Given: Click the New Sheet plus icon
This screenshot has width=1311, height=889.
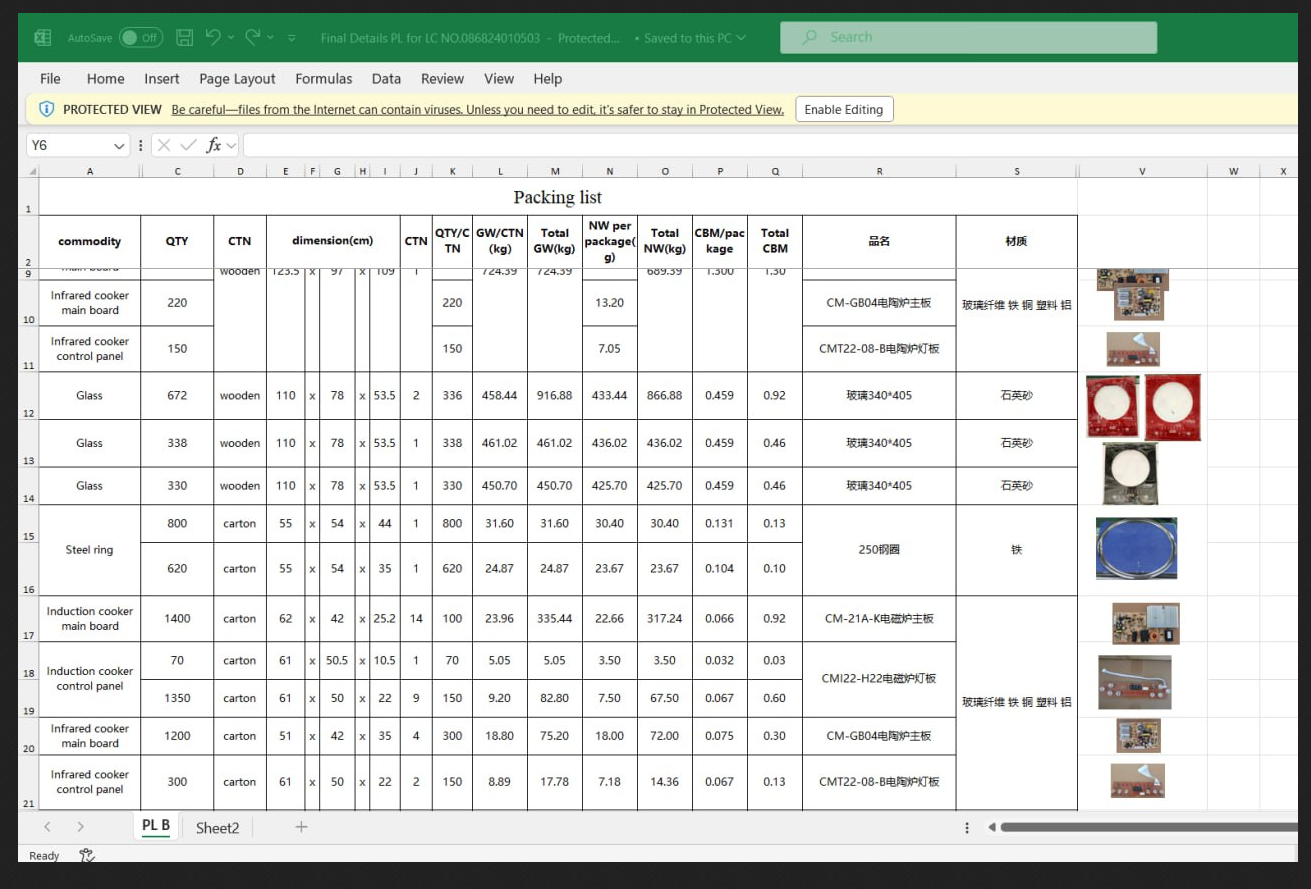Looking at the screenshot, I should tap(301, 827).
